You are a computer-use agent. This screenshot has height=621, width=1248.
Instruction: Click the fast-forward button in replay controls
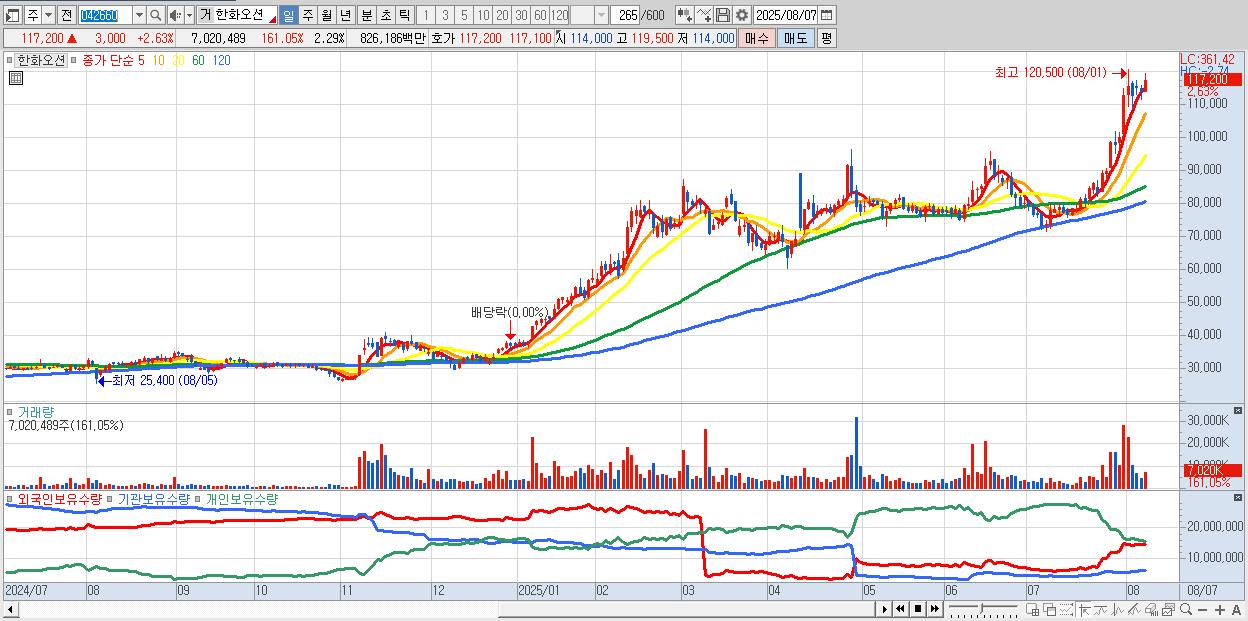[x=934, y=609]
